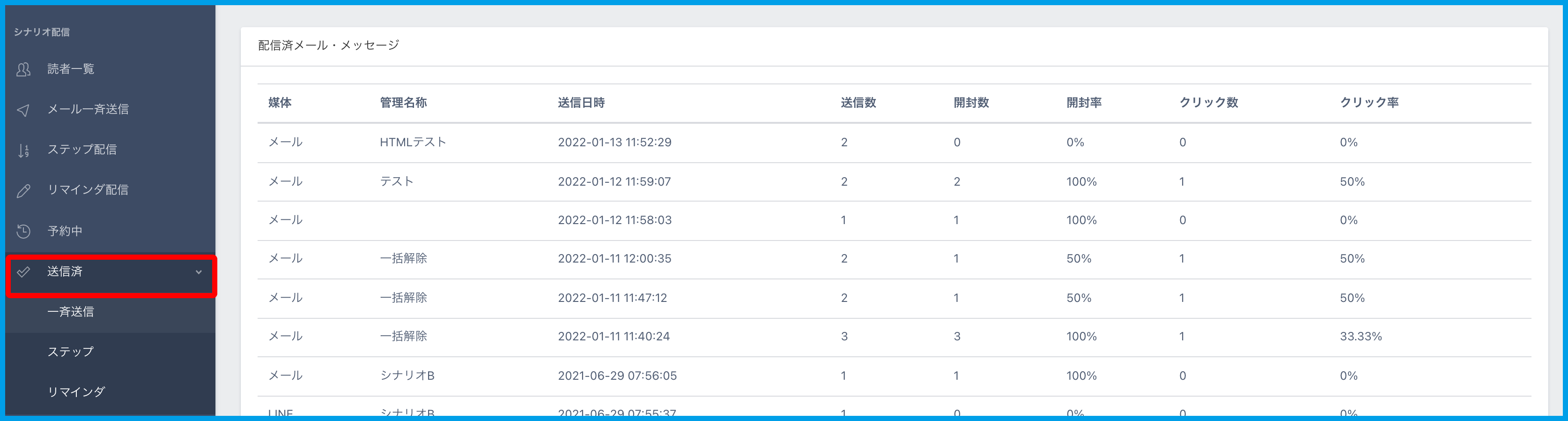1568x421 pixels.
Task: Click the 開封率 column header
Action: tap(1083, 103)
